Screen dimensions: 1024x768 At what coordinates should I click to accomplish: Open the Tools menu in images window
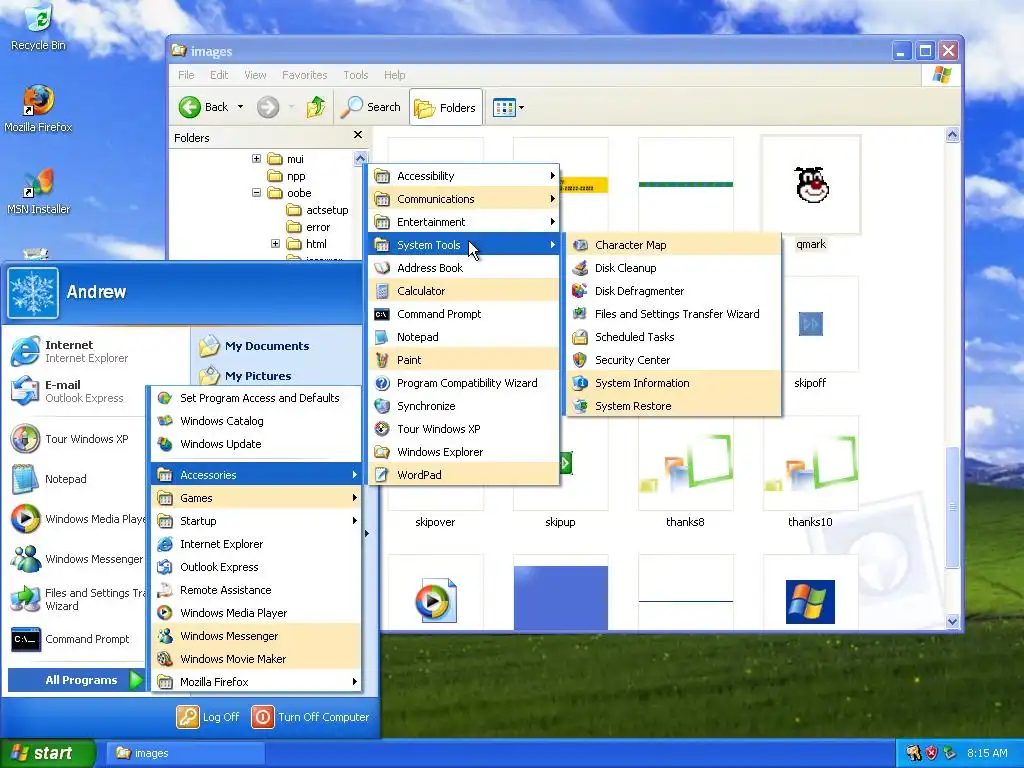pos(356,75)
